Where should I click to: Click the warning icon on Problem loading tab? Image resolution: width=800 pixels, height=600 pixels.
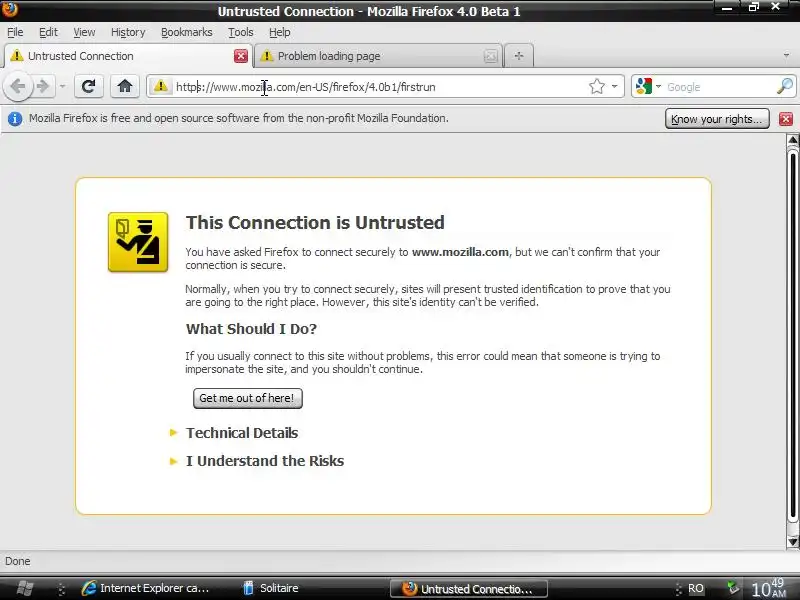point(266,56)
